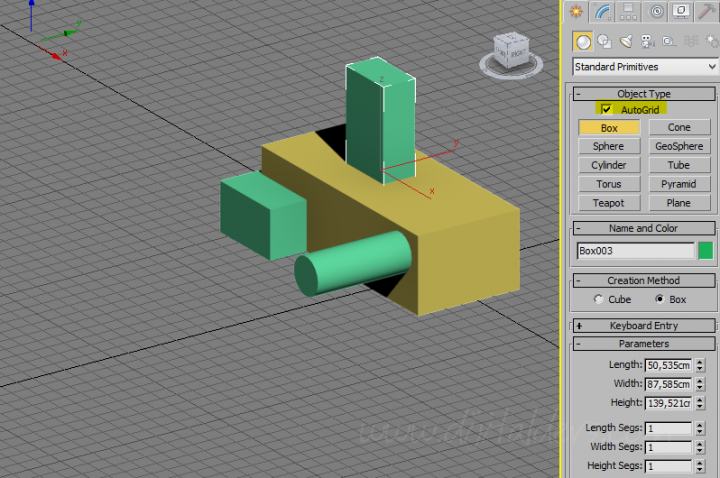The height and width of the screenshot is (478, 720).
Task: Adjust the Width Segs spinner
Action: point(700,447)
